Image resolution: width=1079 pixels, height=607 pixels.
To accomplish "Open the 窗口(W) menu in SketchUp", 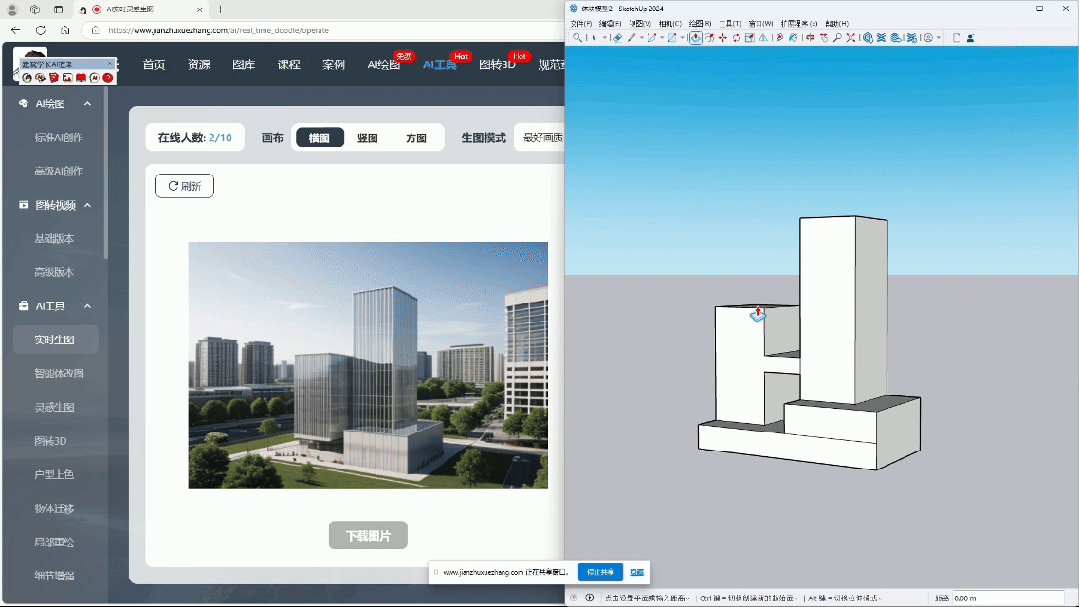I will tap(760, 23).
